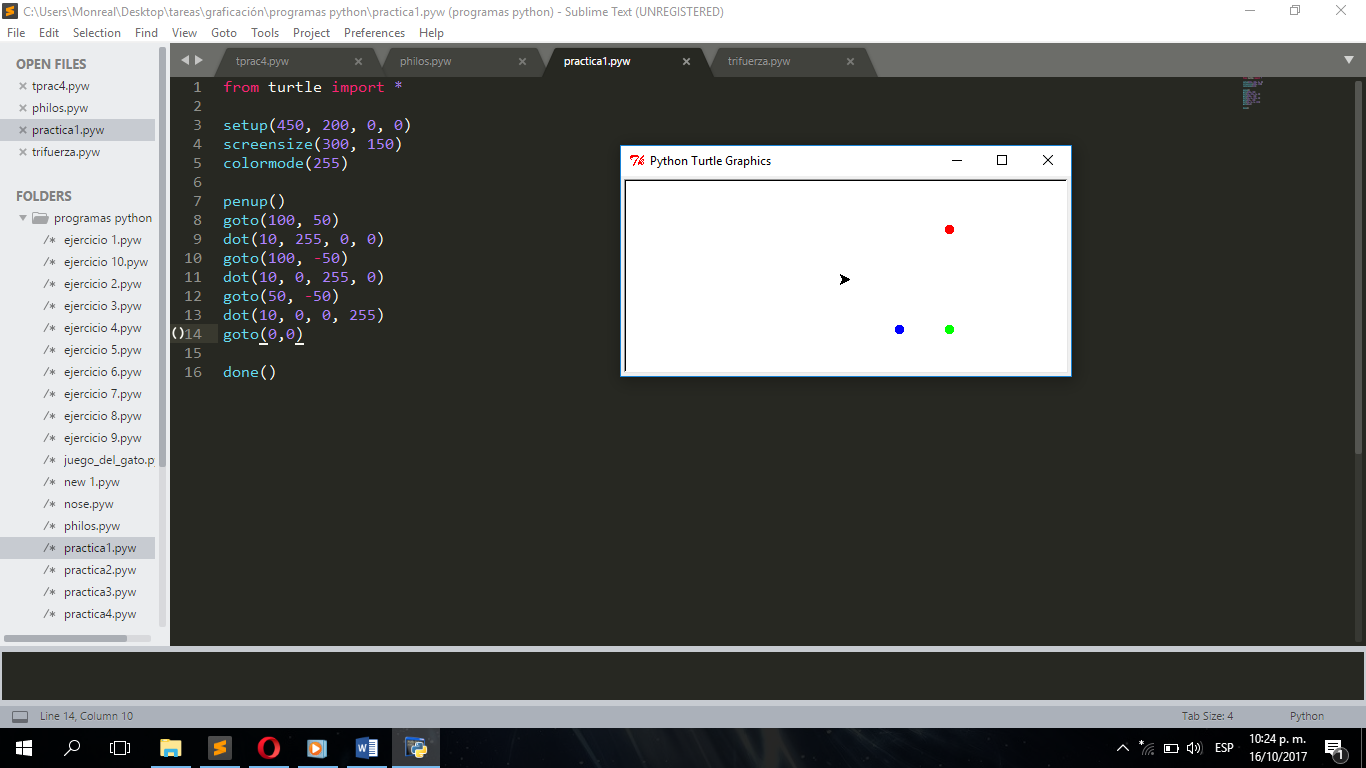1366x768 pixels.
Task: Open Task View from the taskbar
Action: coord(120,747)
